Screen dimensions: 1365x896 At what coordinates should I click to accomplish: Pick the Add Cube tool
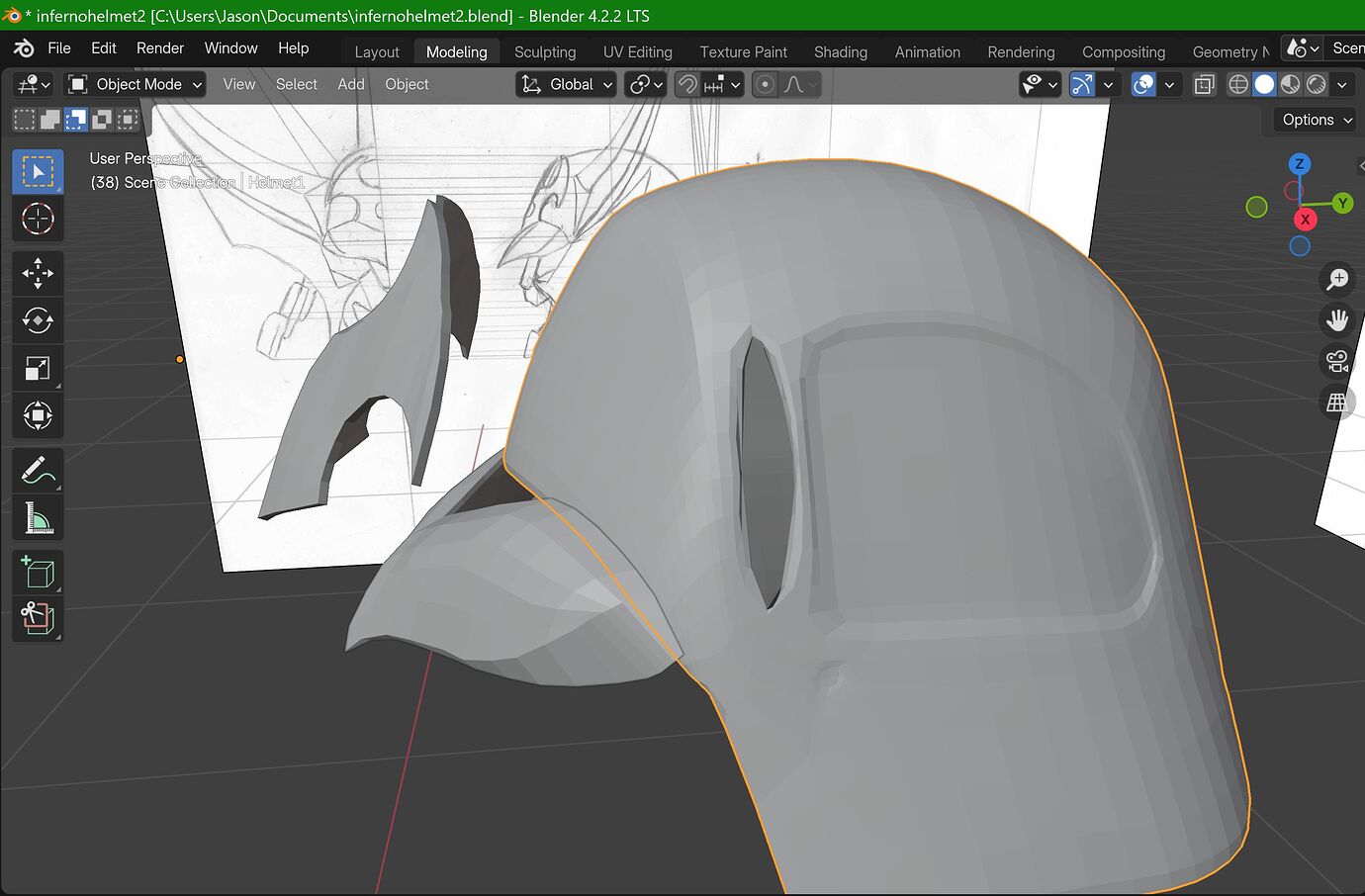pyautogui.click(x=38, y=573)
